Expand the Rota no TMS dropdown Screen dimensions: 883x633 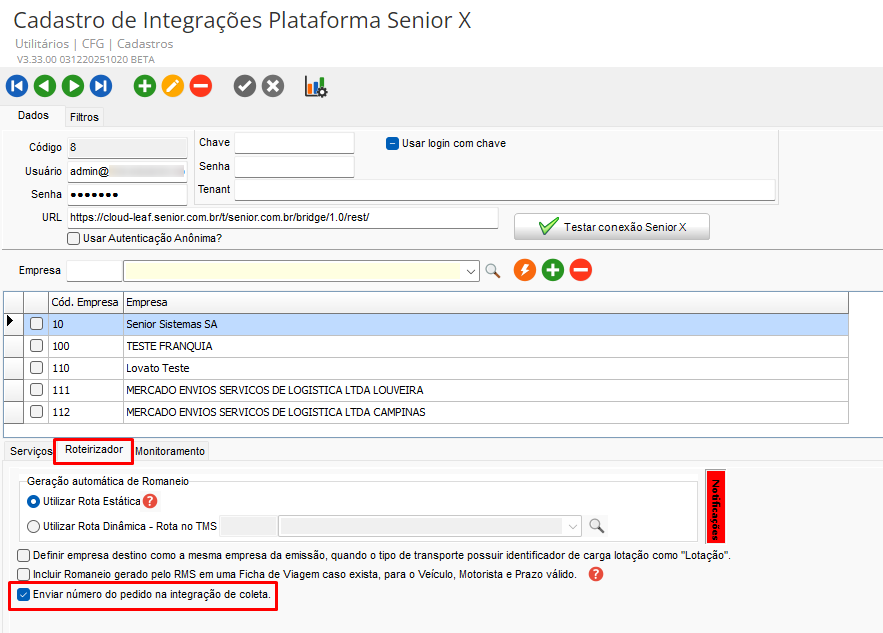point(573,527)
